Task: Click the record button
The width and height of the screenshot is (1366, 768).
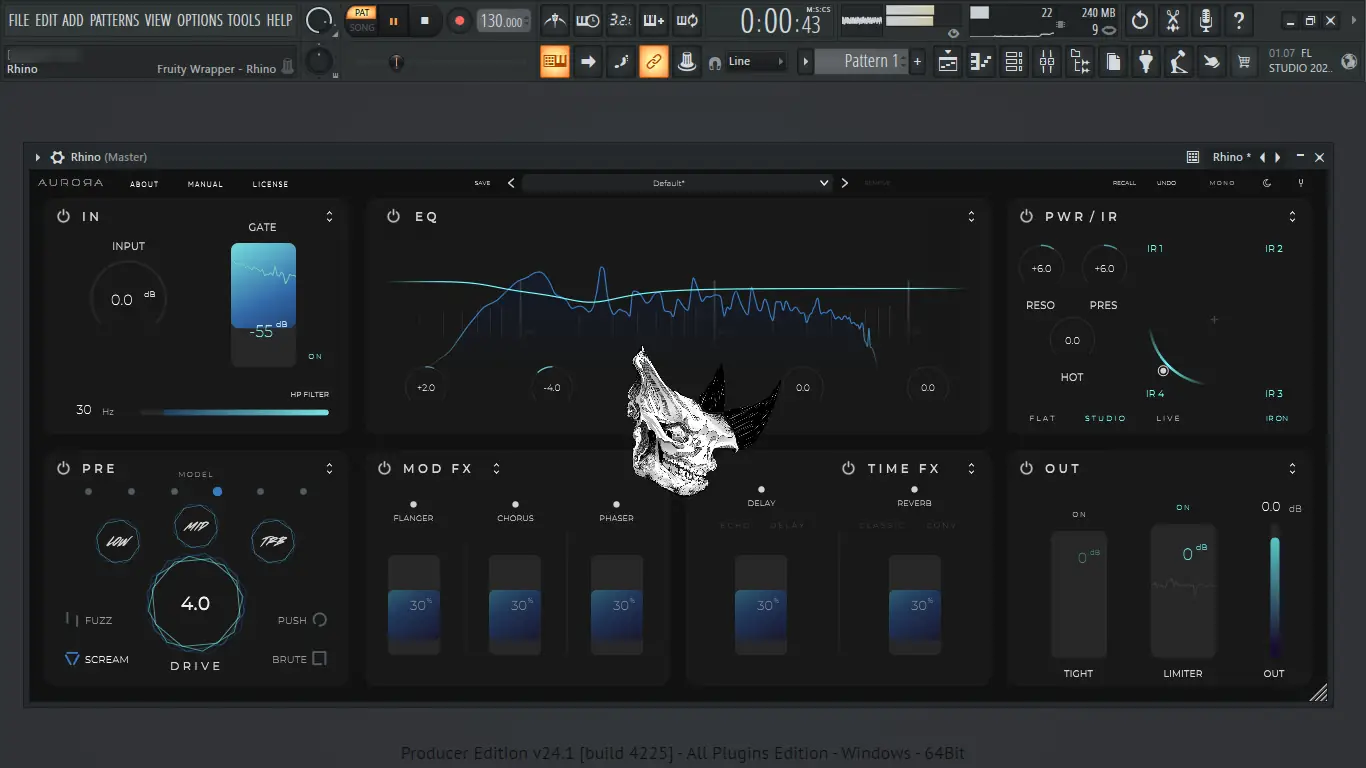Action: click(x=459, y=20)
